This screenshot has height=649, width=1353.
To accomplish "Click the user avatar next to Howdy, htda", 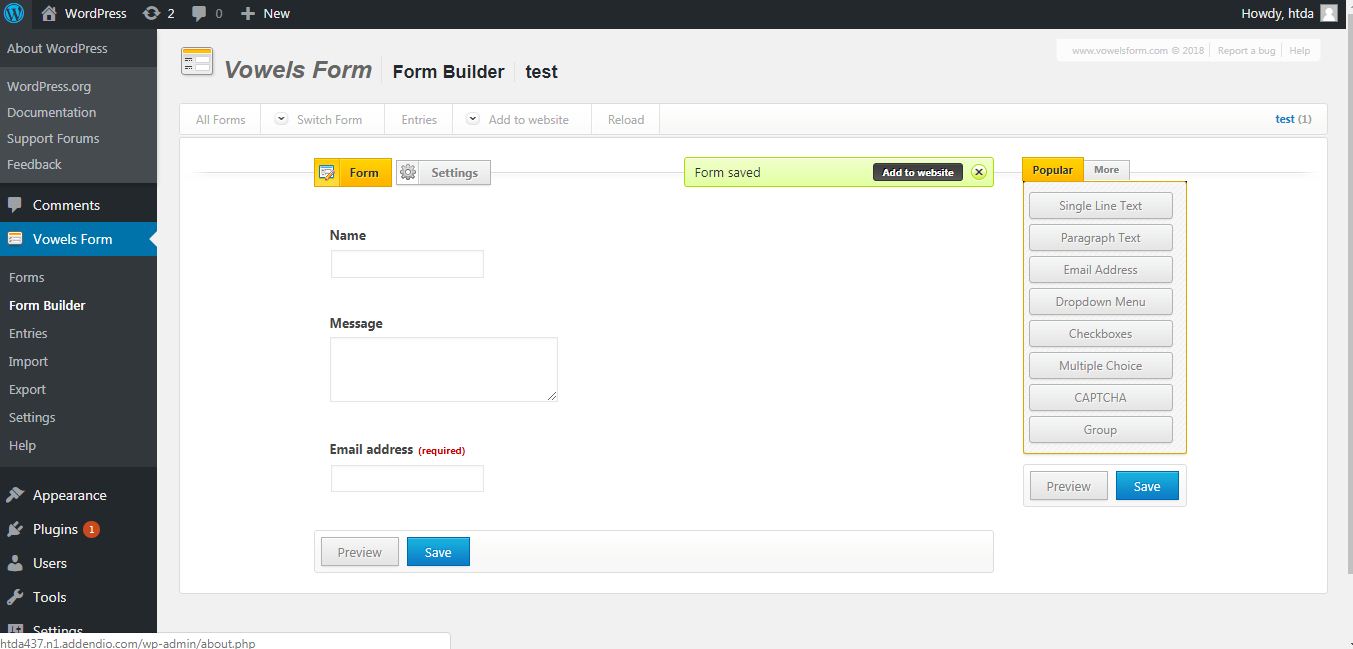I will pos(1328,13).
